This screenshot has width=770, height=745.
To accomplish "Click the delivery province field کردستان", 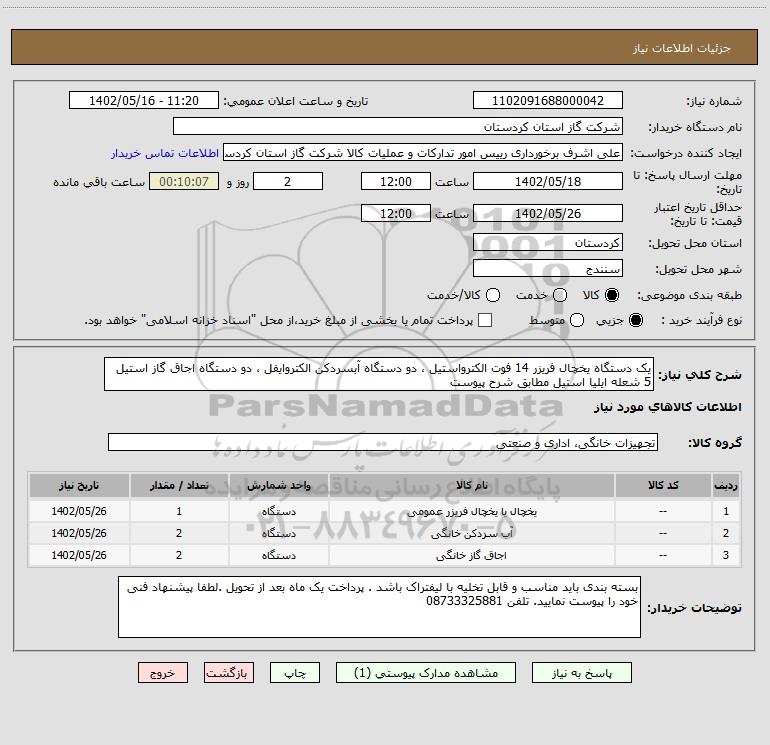I will pyautogui.click(x=548, y=242).
